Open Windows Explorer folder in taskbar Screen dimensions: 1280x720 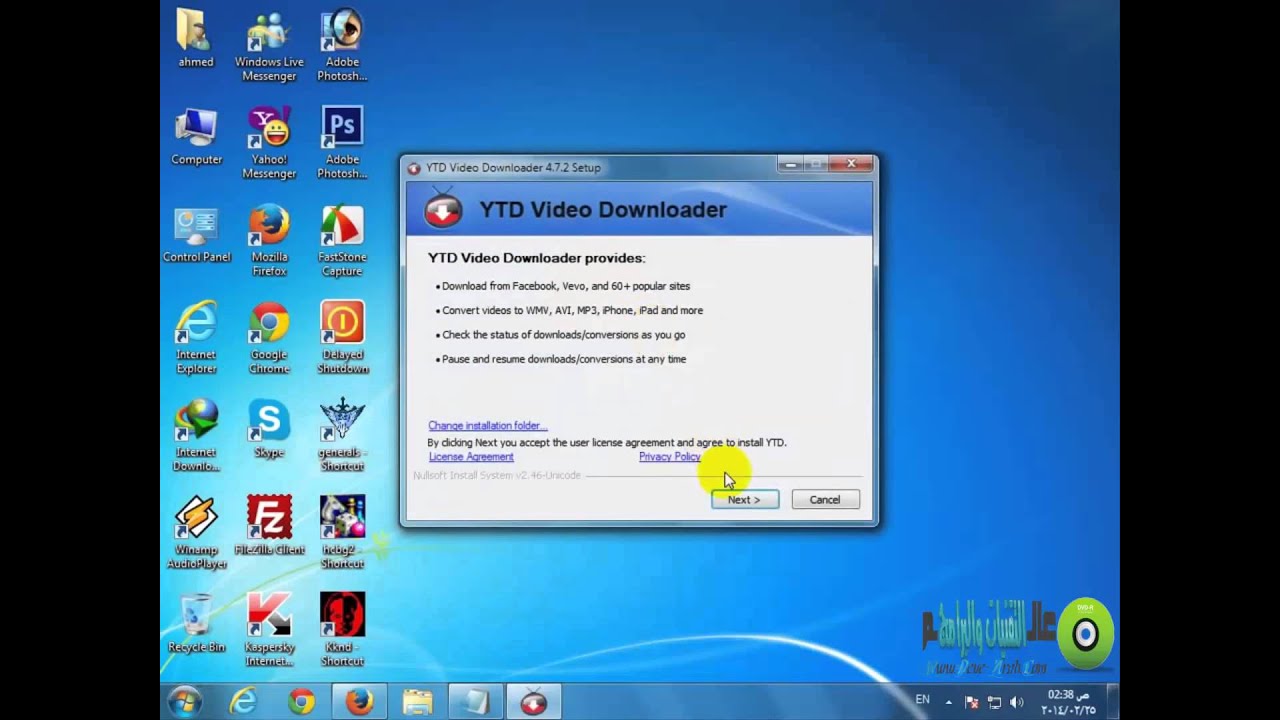(x=417, y=702)
